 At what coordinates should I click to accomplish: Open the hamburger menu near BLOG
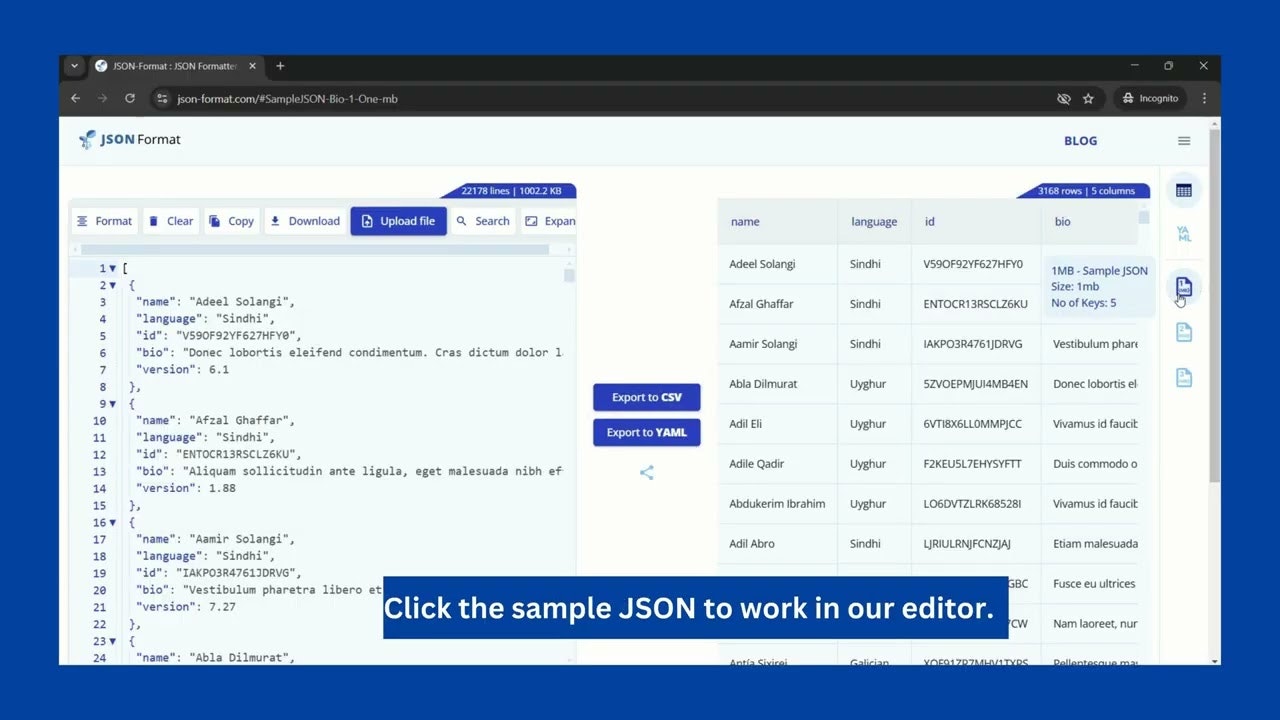tap(1184, 141)
